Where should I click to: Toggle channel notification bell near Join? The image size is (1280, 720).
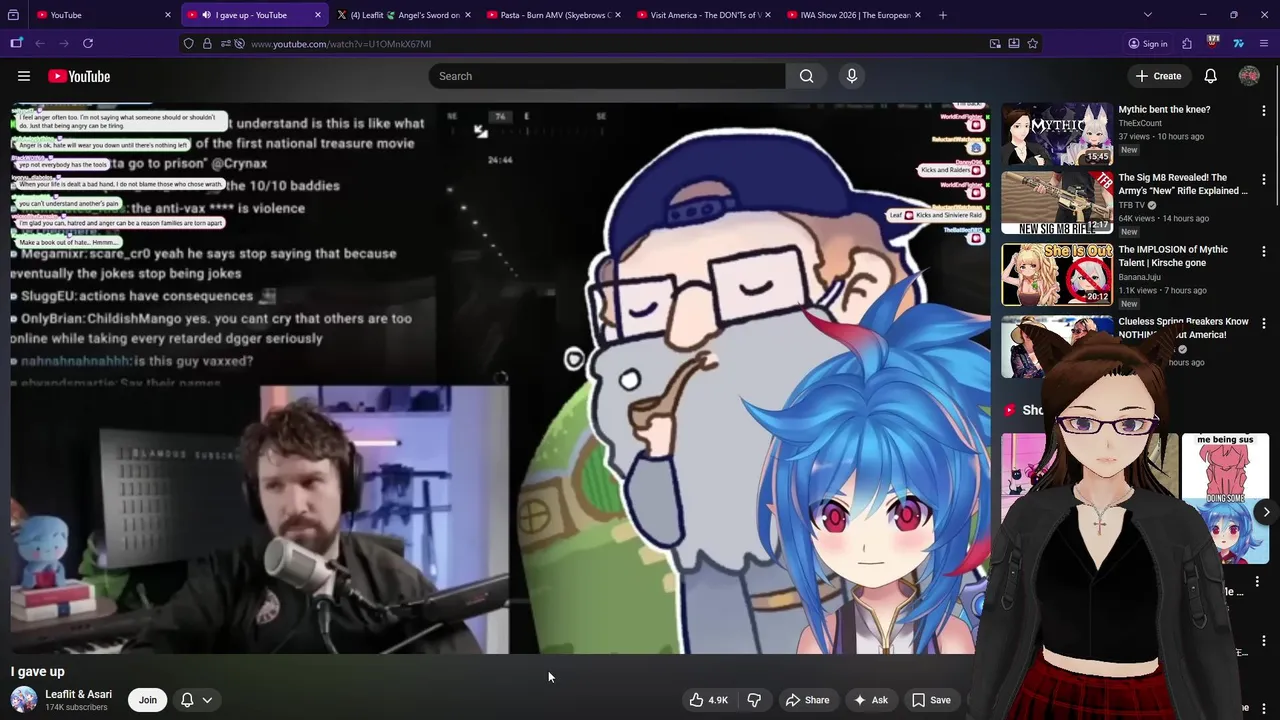tap(187, 700)
